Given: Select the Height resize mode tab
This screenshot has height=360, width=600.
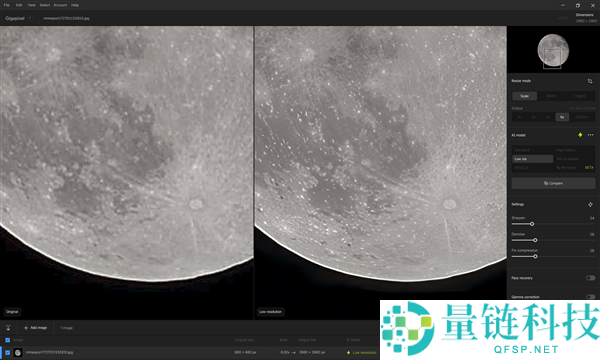Looking at the screenshot, I should tap(580, 96).
